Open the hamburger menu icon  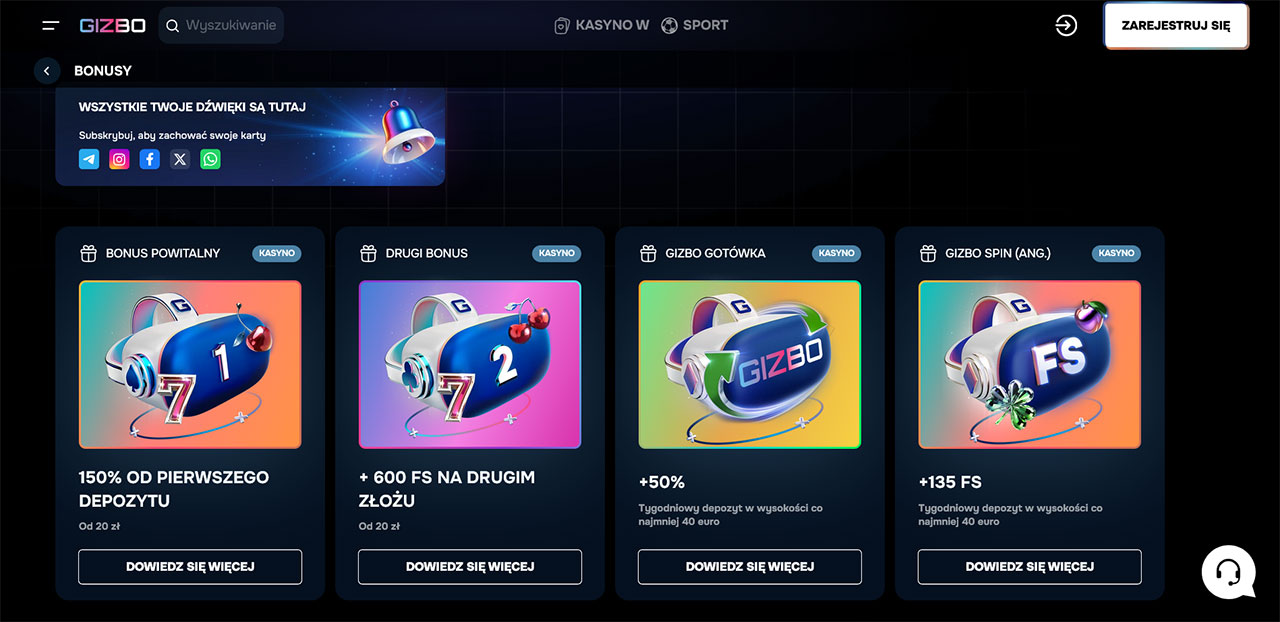click(51, 25)
